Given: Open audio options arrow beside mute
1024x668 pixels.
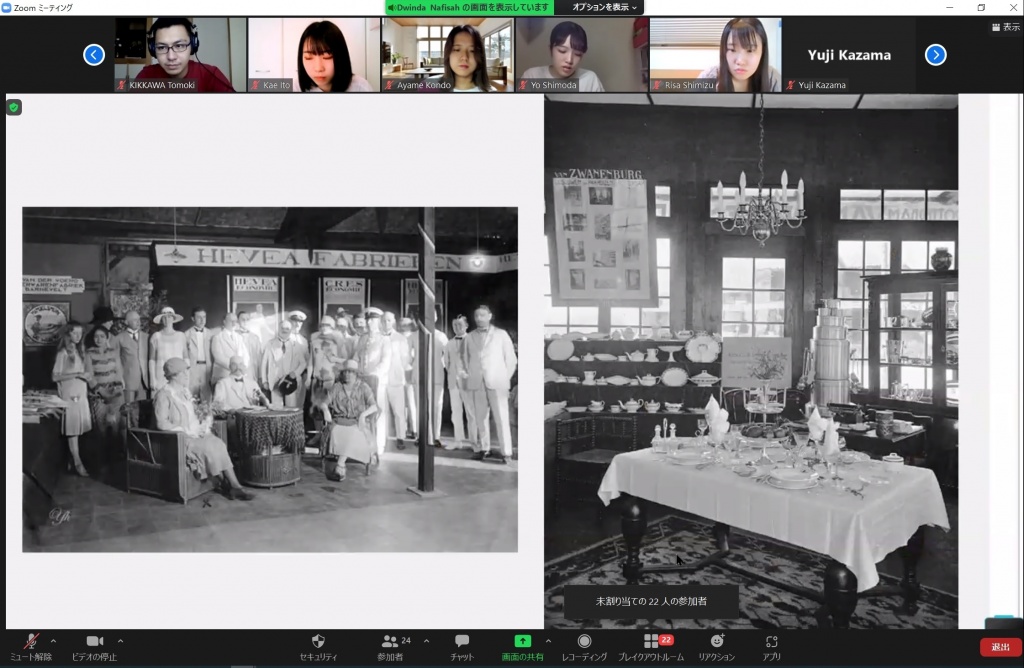Looking at the screenshot, I should pyautogui.click(x=54, y=641).
